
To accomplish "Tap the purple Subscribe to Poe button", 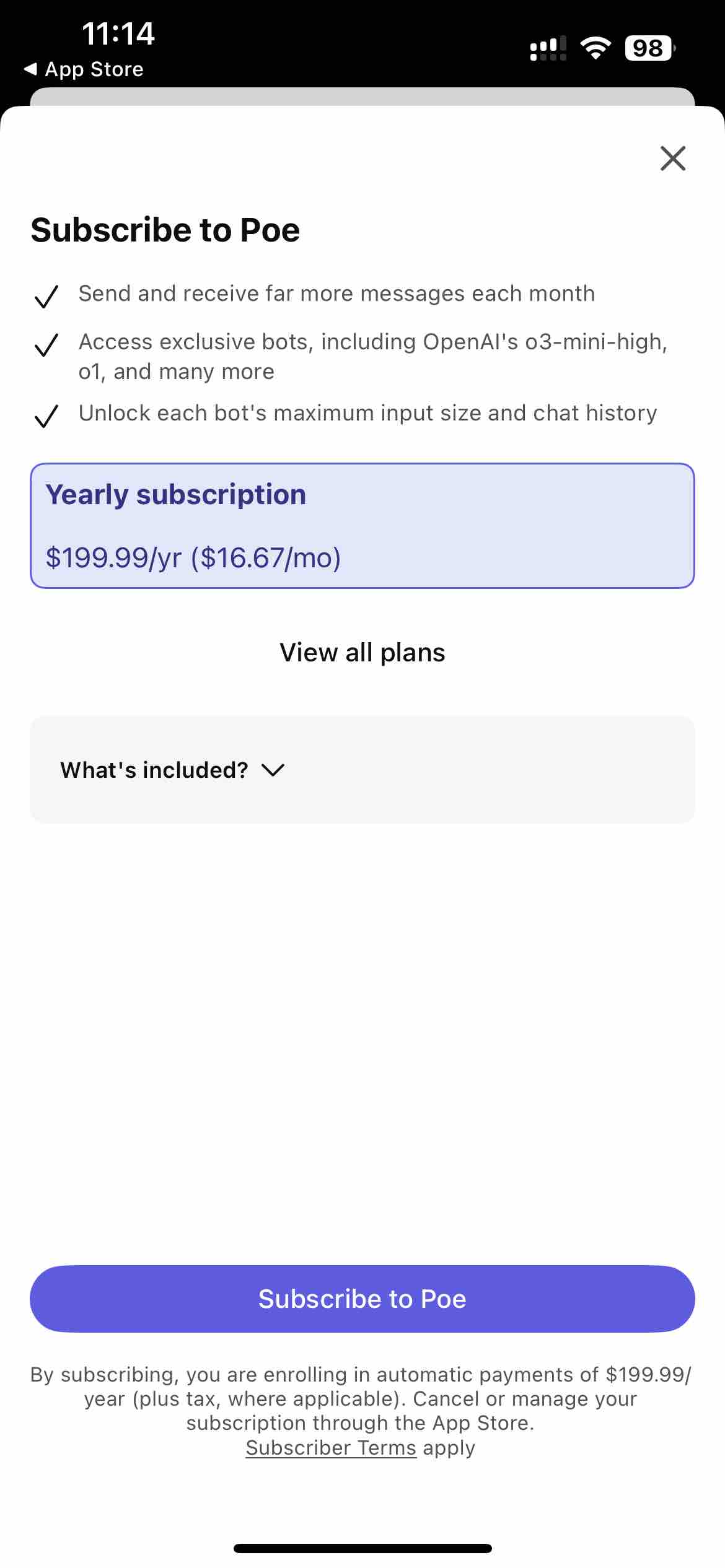I will click(362, 1299).
